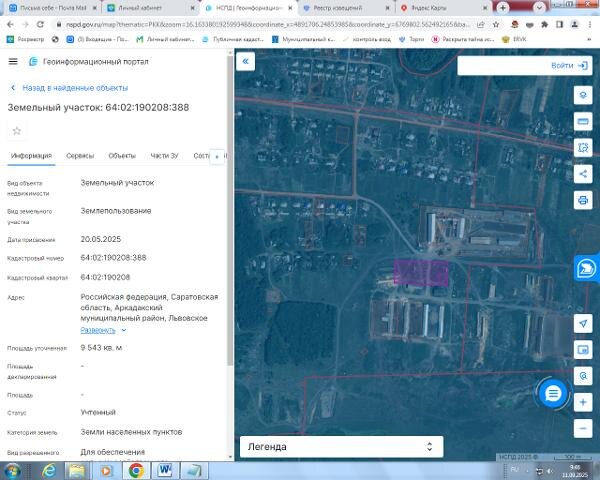
Task: Click the date value 20.05.2025
Action: pos(101,239)
